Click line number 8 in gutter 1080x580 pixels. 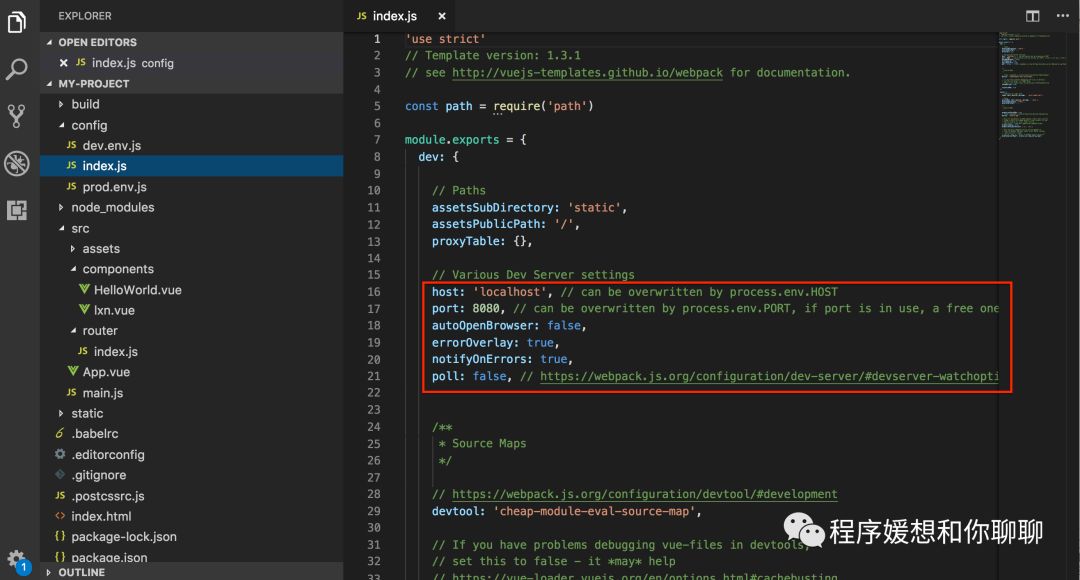tap(377, 156)
